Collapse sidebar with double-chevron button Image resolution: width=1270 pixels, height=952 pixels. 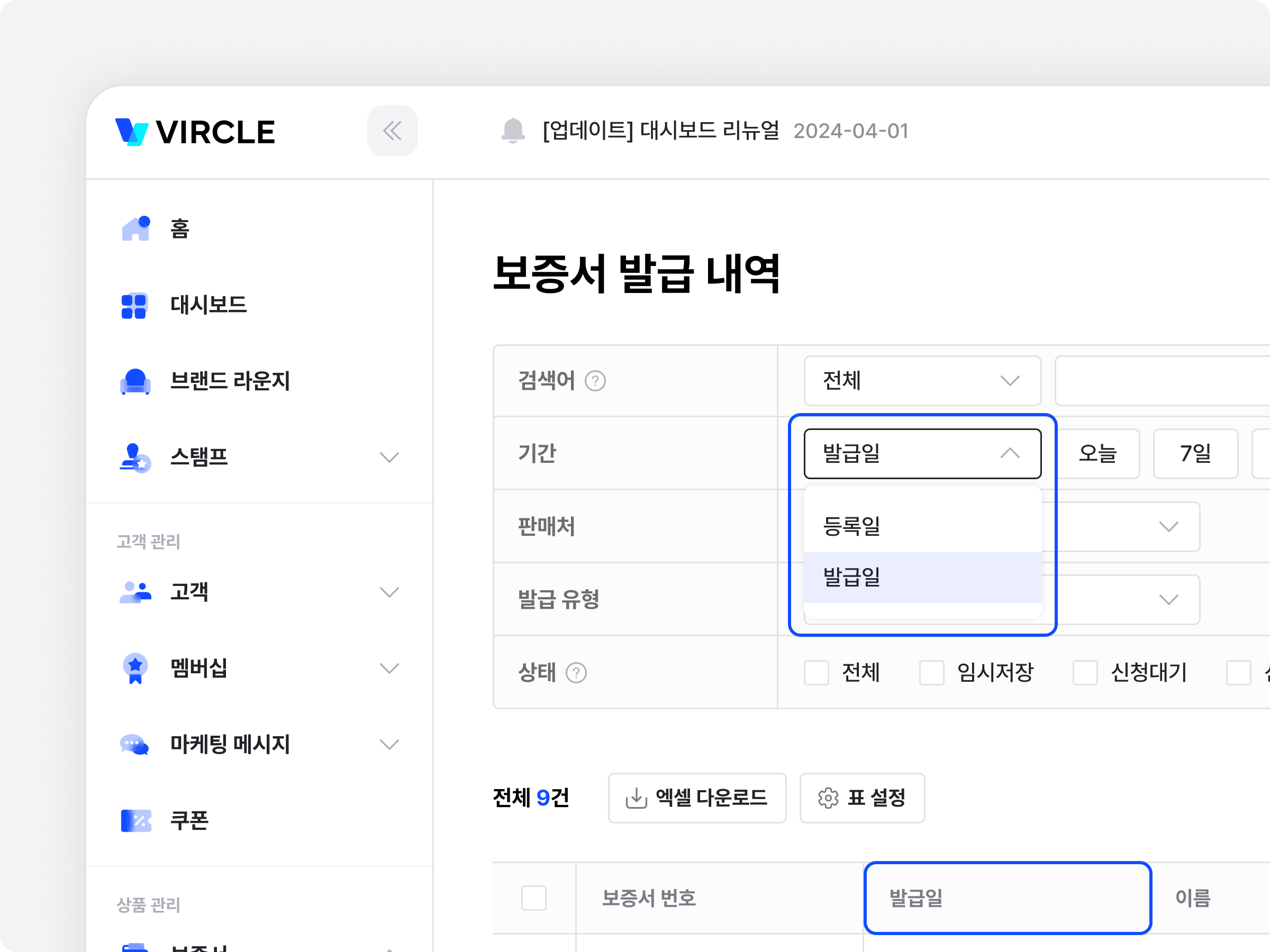coord(392,131)
